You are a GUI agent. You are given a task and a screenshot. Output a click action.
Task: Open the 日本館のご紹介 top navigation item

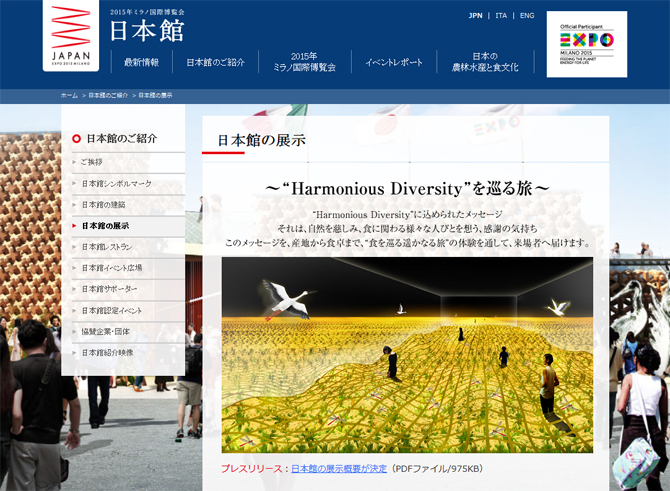(x=215, y=62)
